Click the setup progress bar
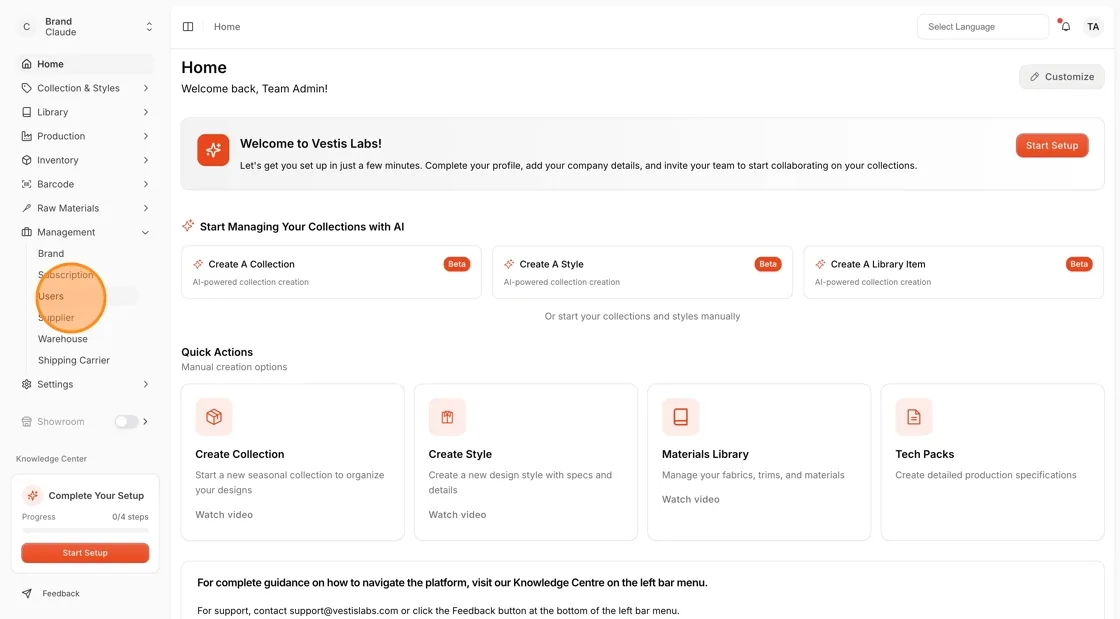 85,530
